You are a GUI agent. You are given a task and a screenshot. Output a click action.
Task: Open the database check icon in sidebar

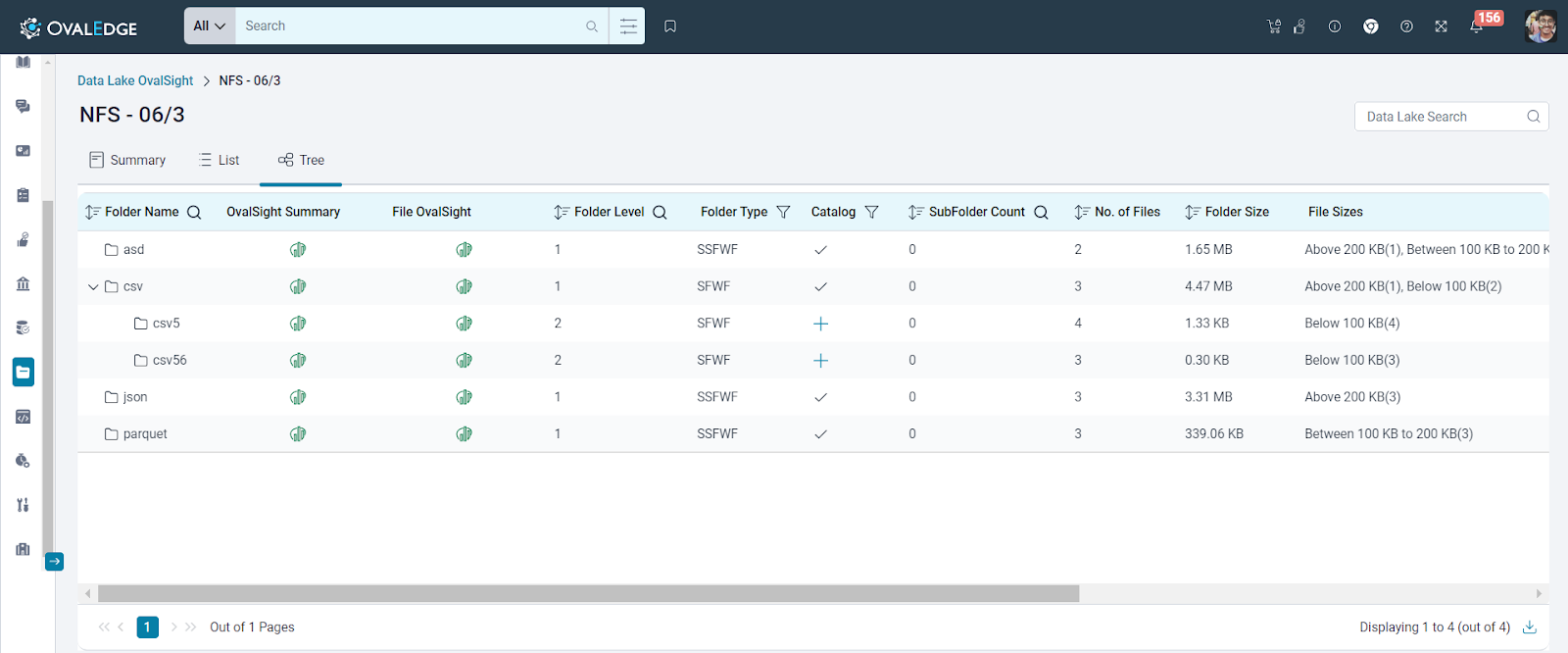[23, 327]
